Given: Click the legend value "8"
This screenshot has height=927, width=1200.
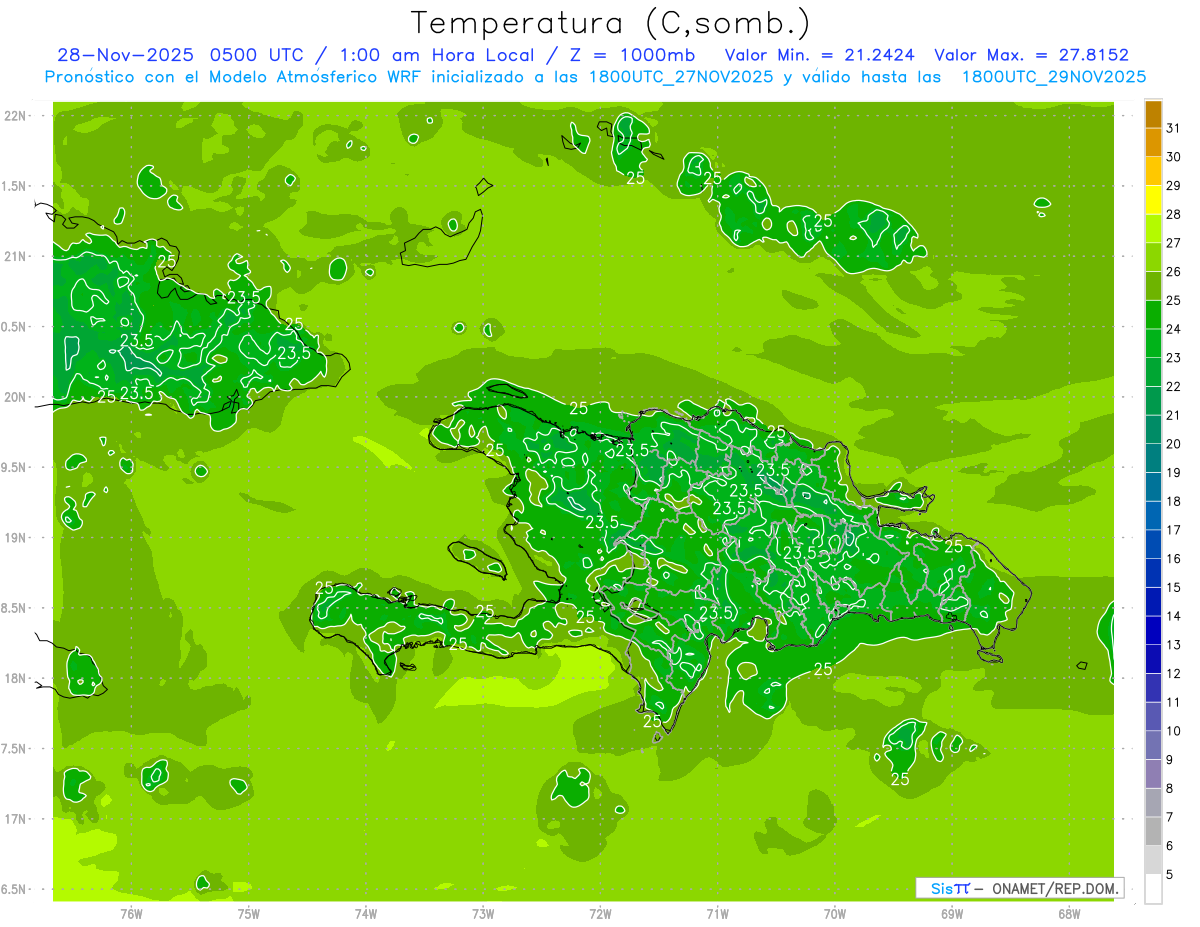Looking at the screenshot, I should (1170, 789).
